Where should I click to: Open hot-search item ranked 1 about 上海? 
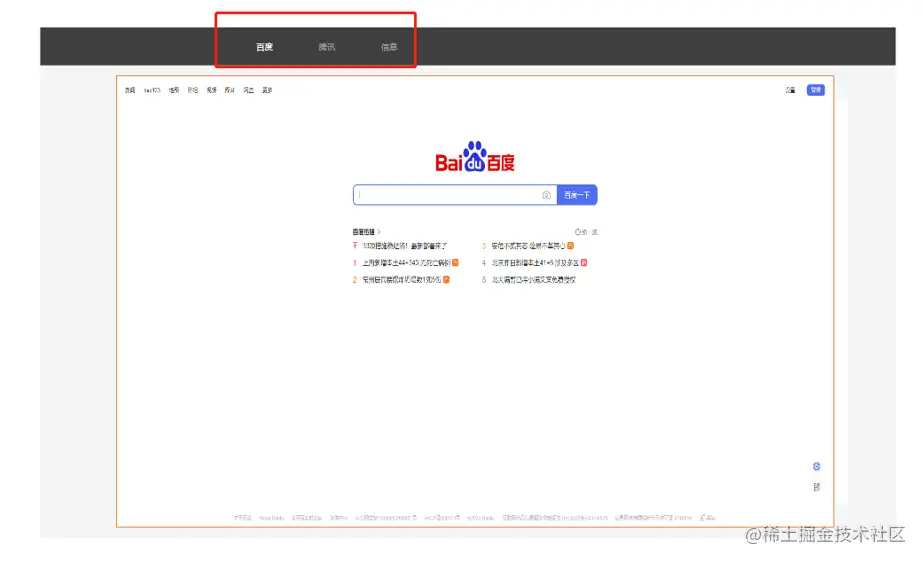406,263
